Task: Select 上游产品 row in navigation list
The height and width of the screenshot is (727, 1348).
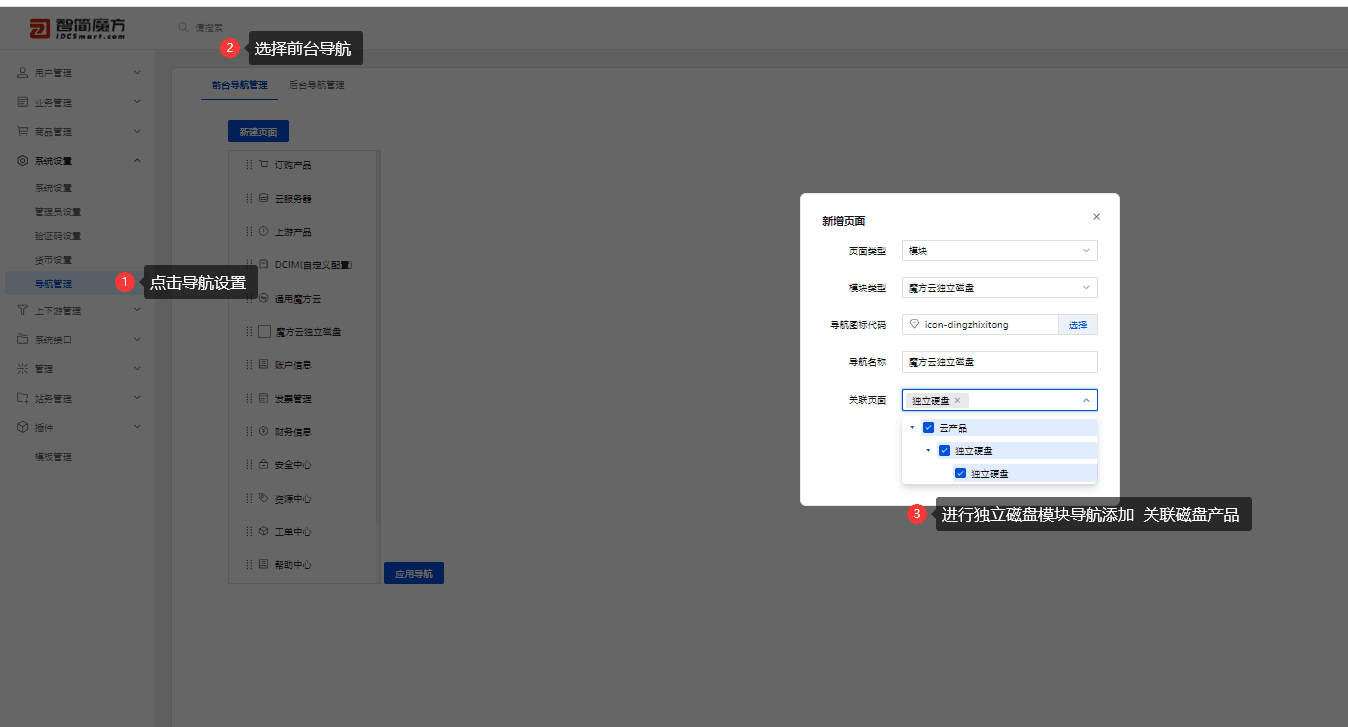Action: [302, 231]
